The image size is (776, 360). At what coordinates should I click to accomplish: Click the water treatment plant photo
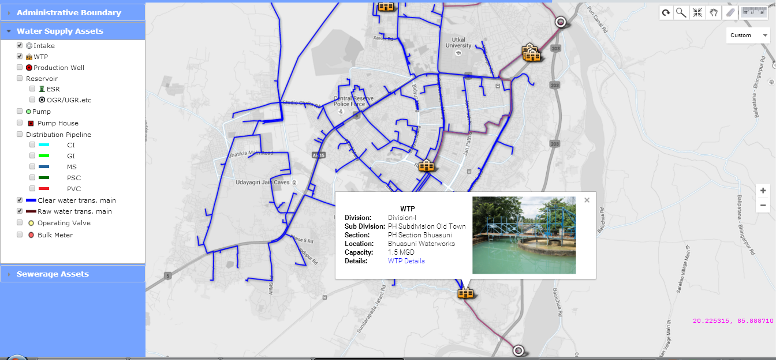coord(524,235)
